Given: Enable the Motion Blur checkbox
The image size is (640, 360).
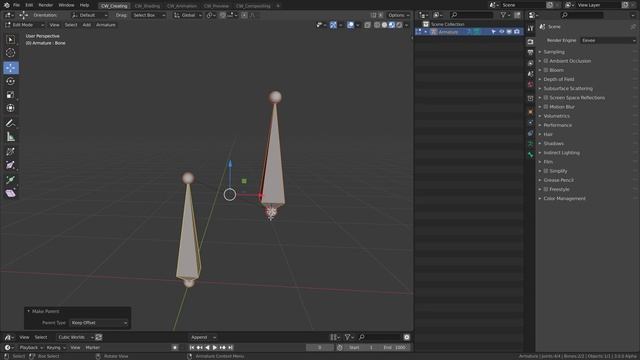Looking at the screenshot, I should [546, 107].
